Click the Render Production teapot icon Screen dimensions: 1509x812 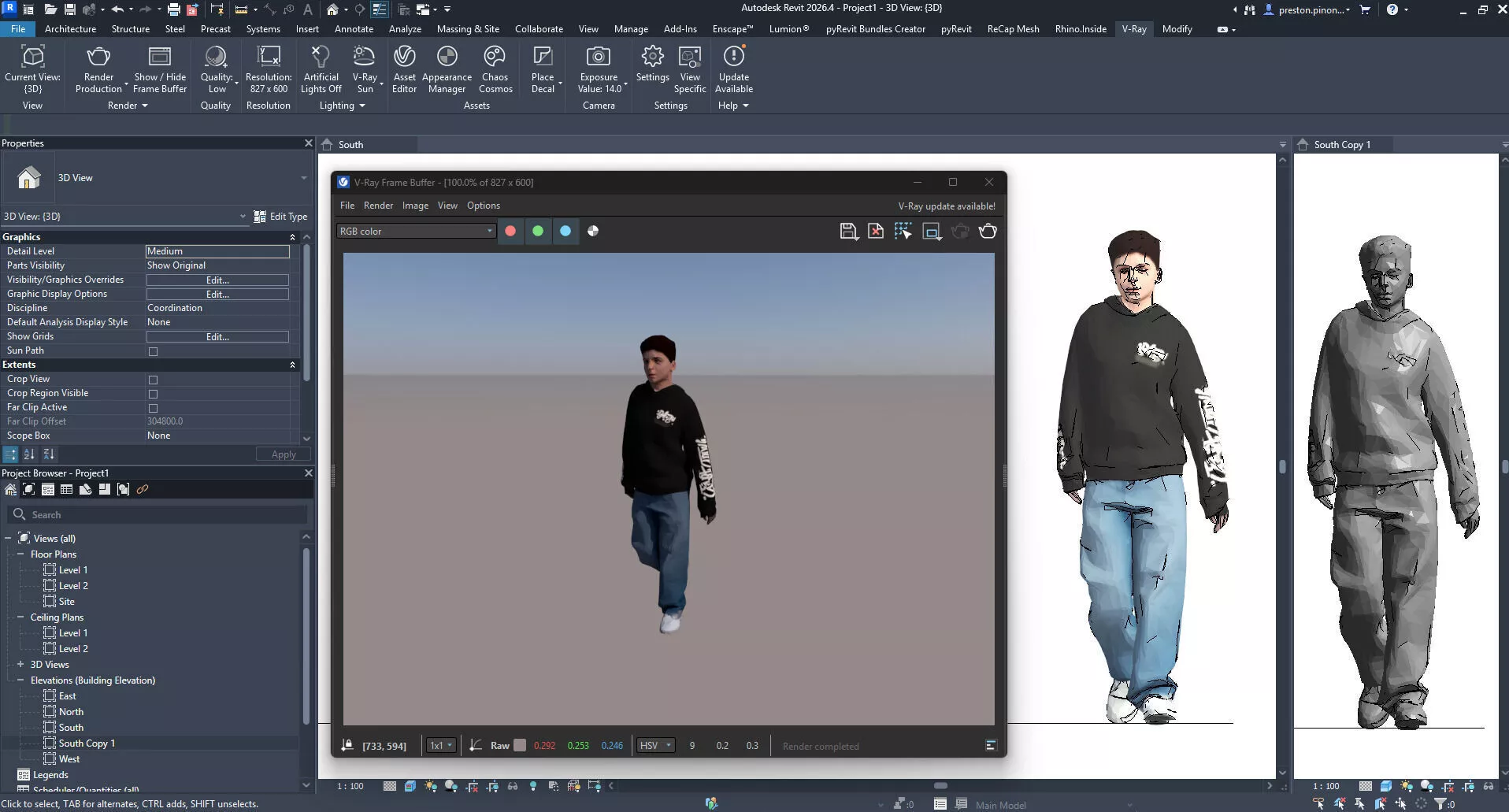[98, 57]
